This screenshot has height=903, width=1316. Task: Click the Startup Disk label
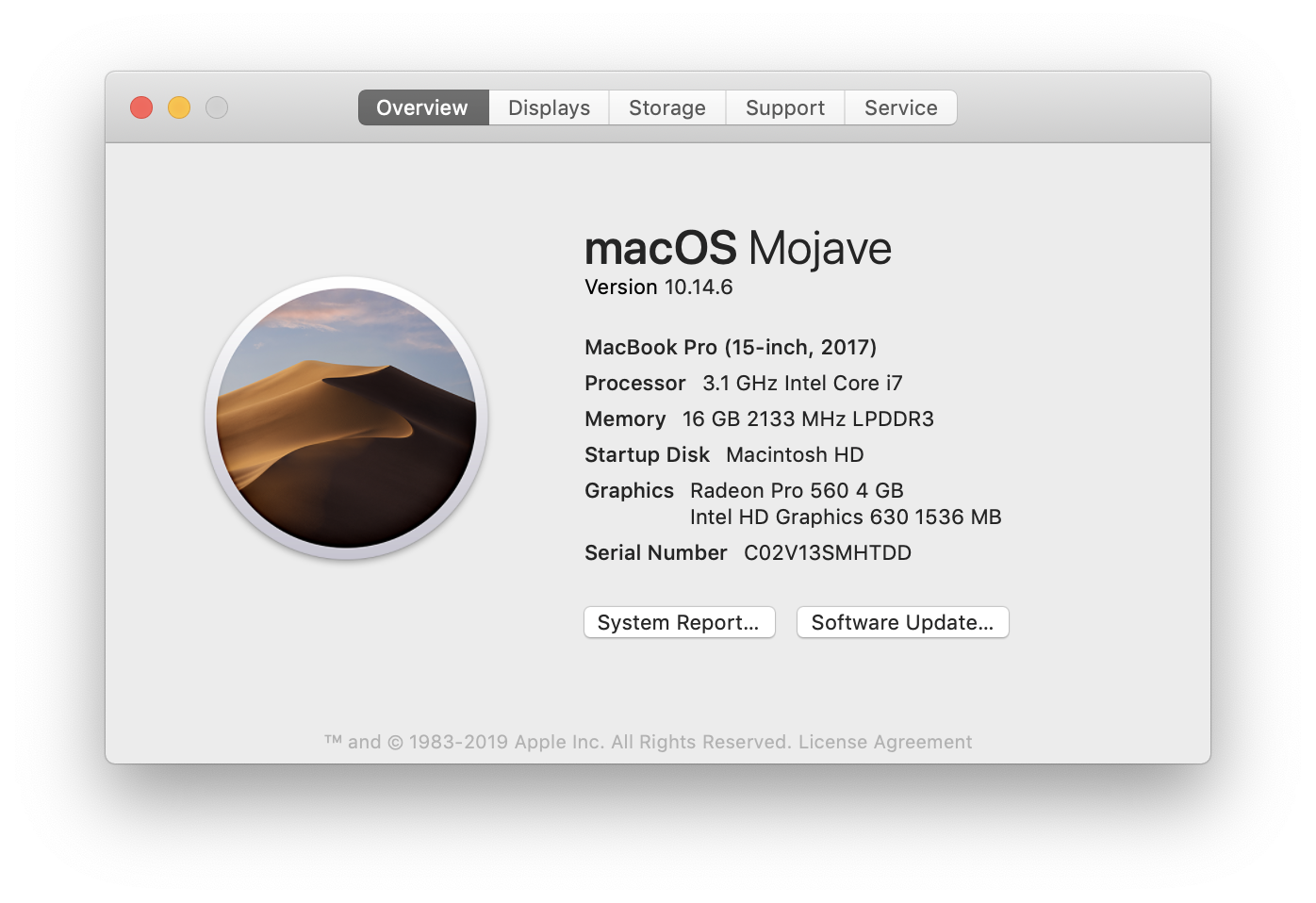[x=647, y=455]
